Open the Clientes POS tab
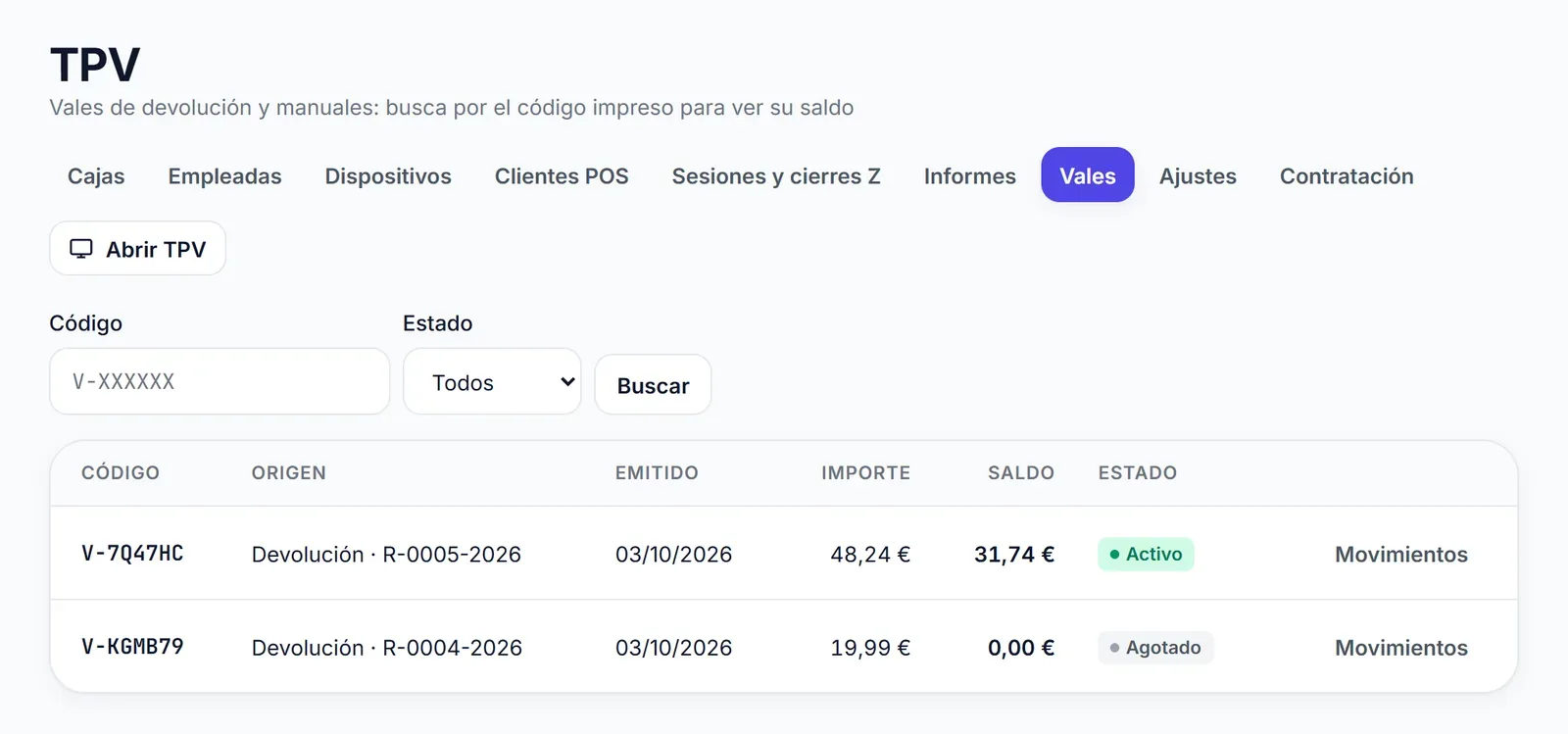 pos(562,176)
